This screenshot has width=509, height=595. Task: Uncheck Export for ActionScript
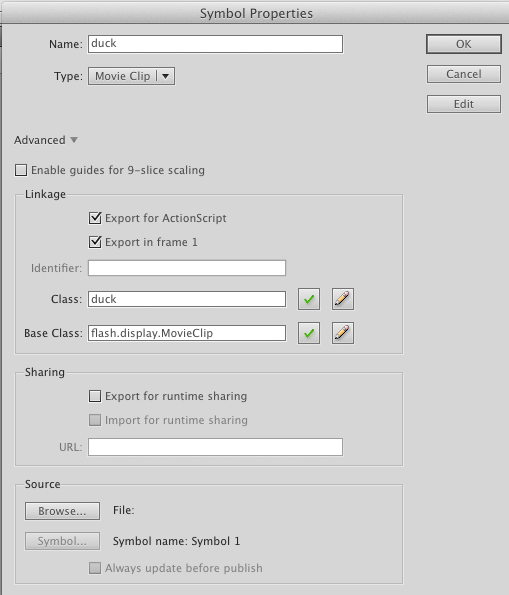[95, 218]
